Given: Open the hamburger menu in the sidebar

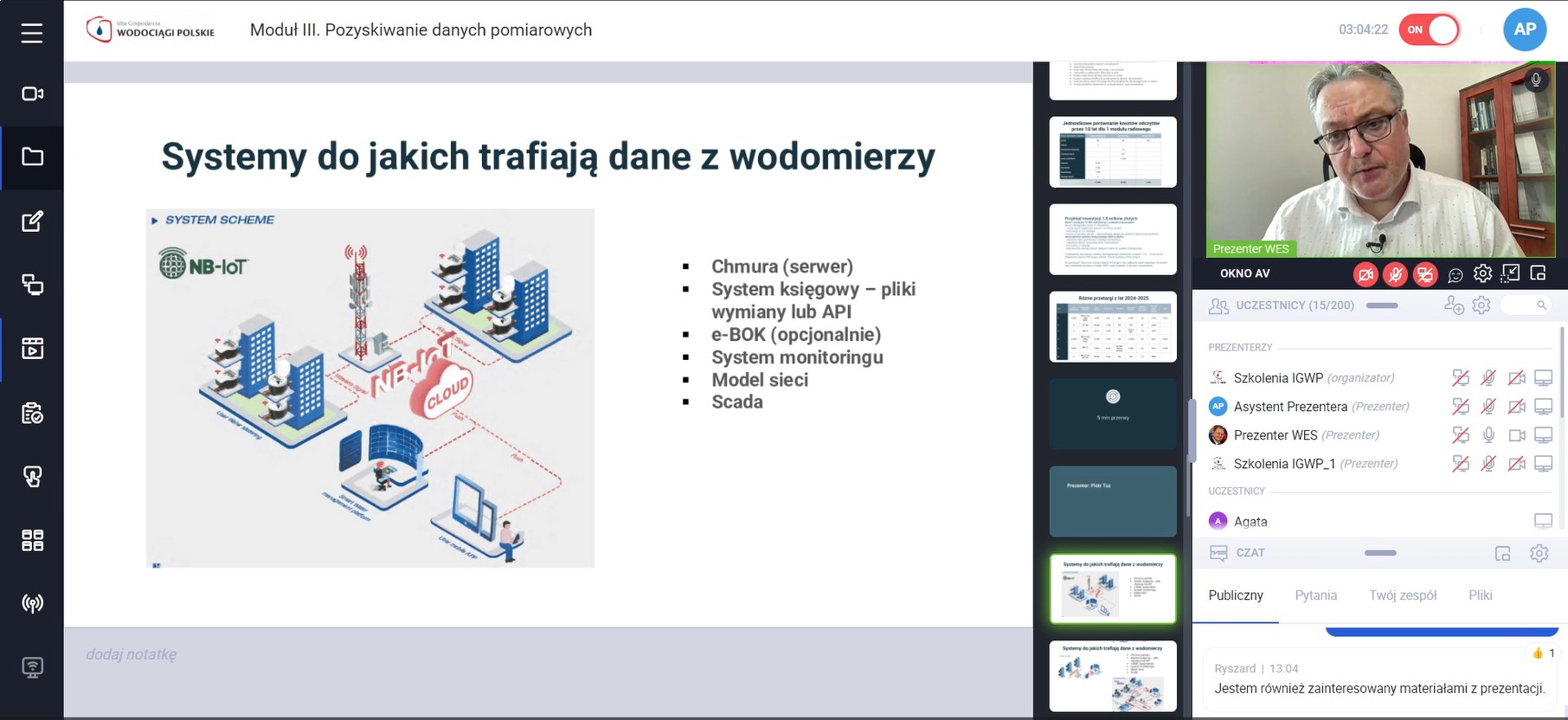Looking at the screenshot, I should (32, 33).
